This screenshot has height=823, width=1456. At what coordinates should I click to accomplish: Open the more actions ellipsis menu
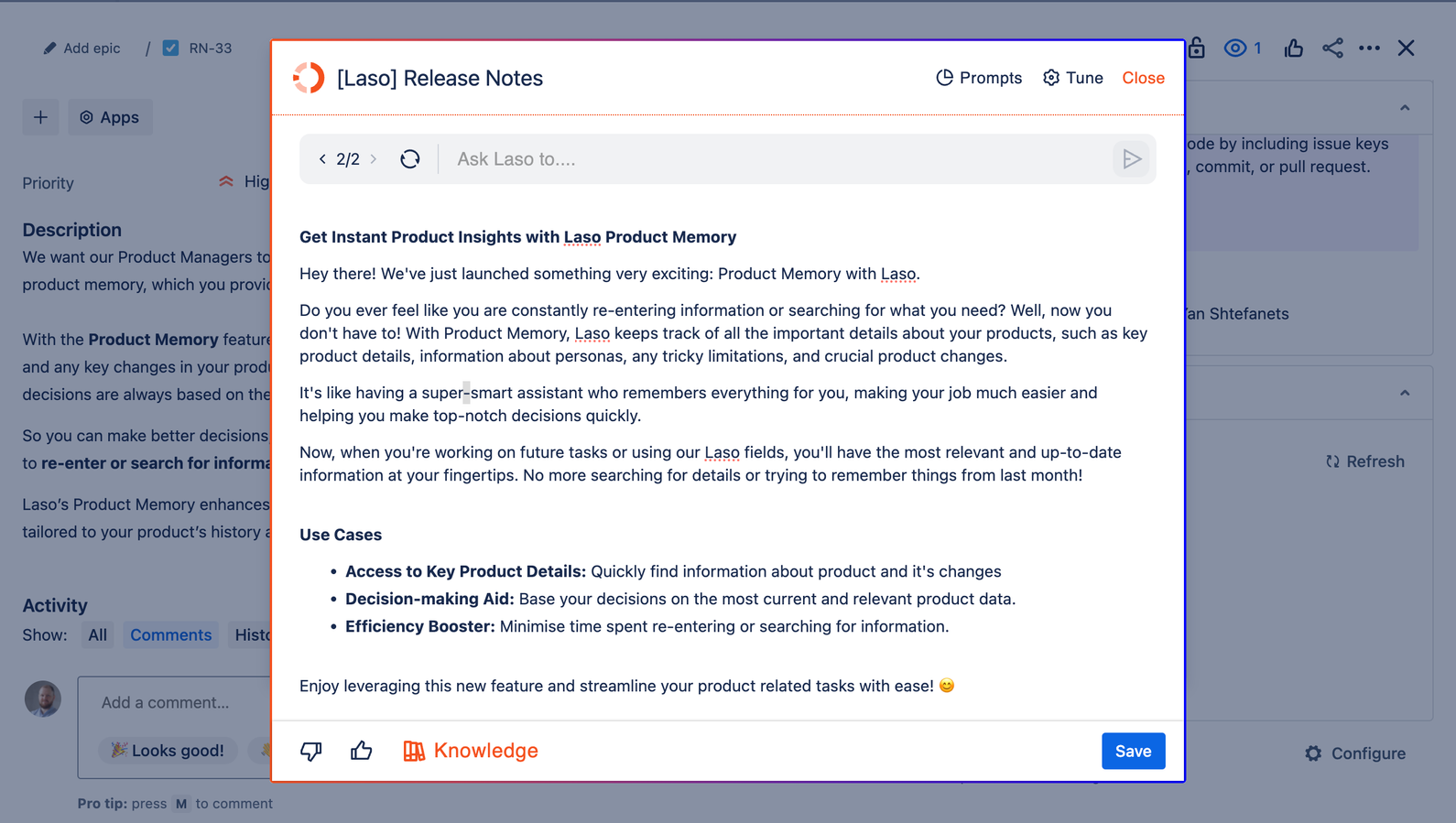tap(1370, 48)
